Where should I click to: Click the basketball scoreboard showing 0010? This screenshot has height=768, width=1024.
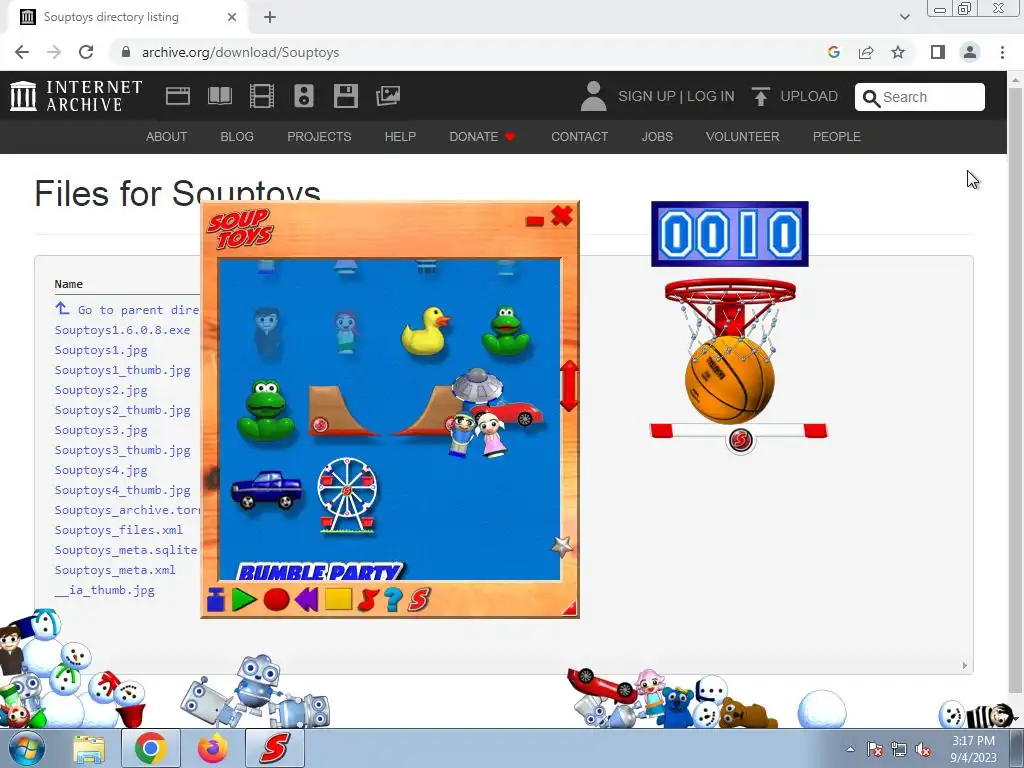tap(729, 234)
